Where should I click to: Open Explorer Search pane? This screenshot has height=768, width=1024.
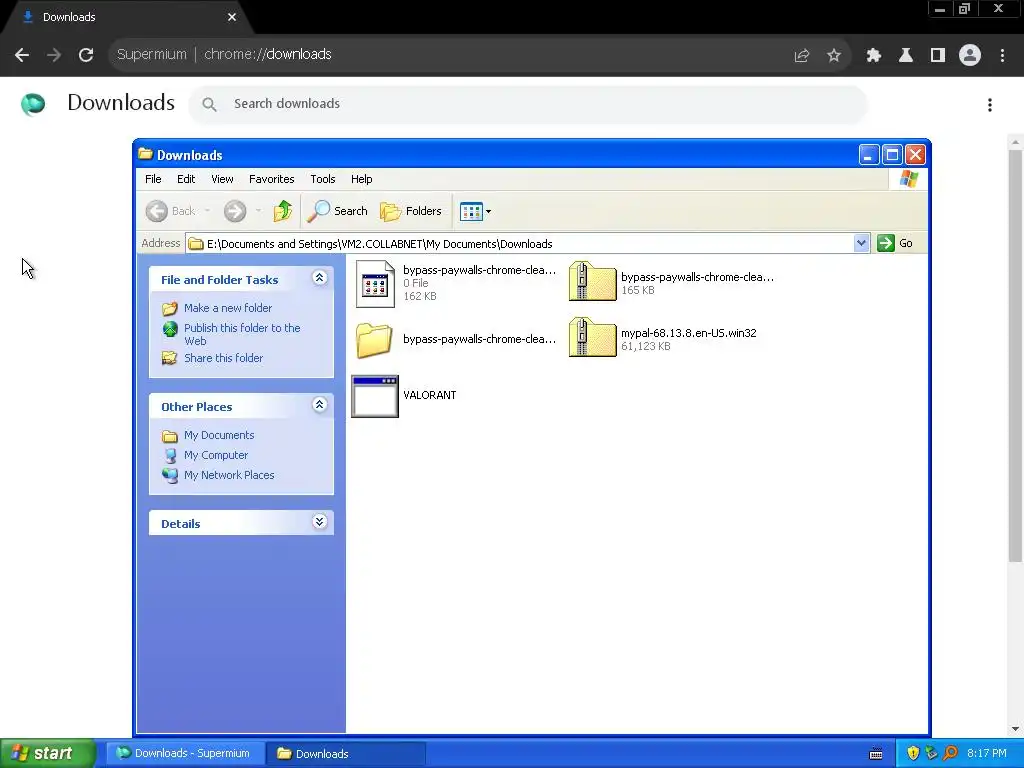point(338,211)
